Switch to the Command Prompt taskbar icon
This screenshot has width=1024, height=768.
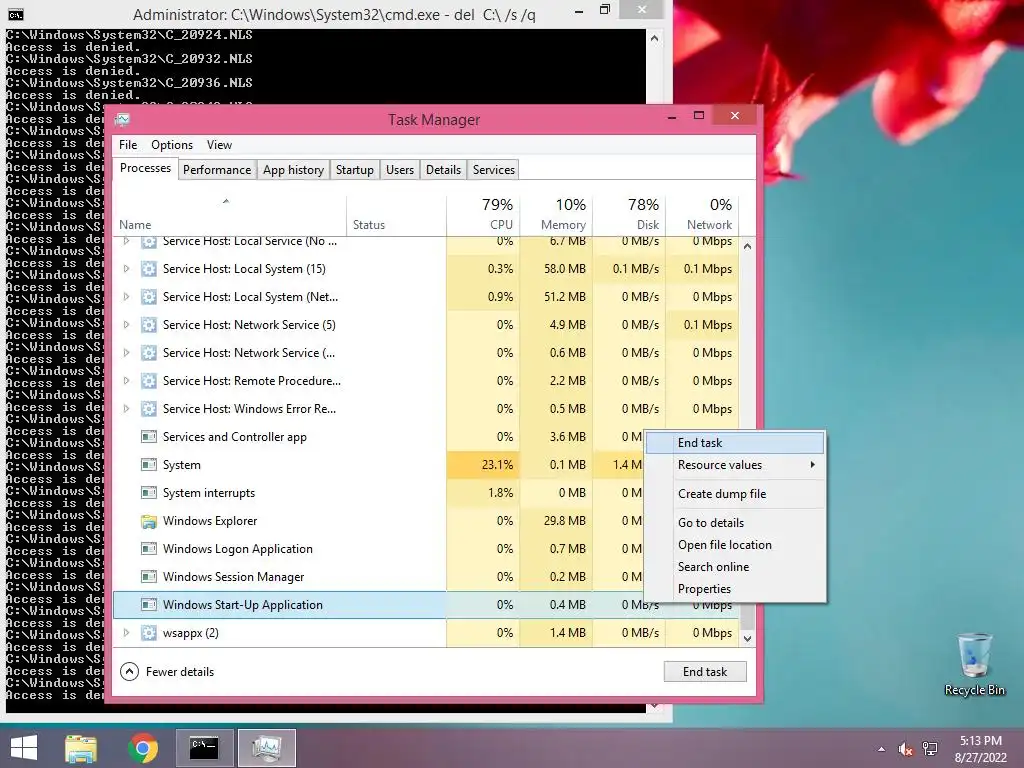tap(204, 748)
